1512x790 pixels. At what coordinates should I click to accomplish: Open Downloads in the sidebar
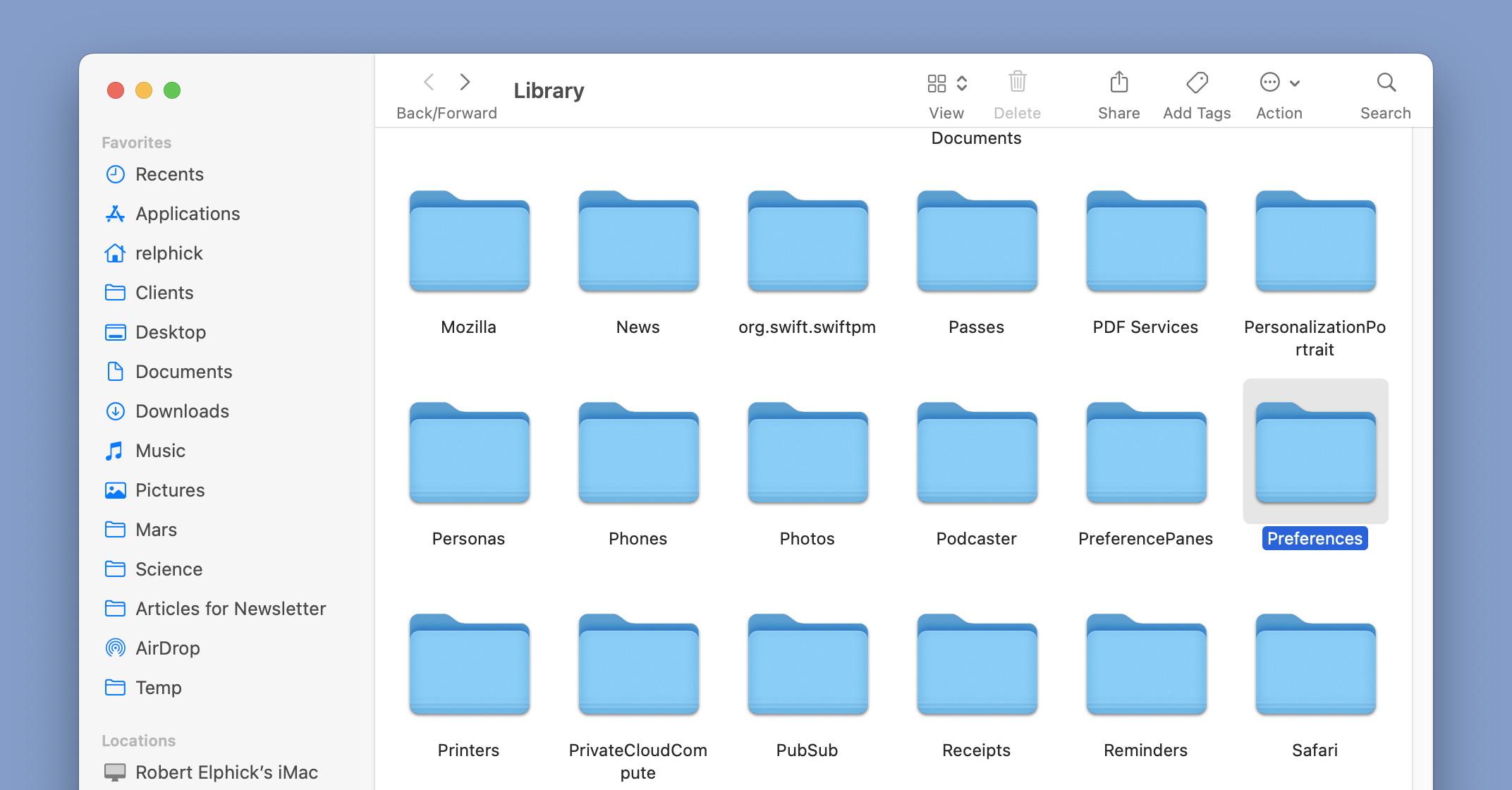[x=182, y=411]
